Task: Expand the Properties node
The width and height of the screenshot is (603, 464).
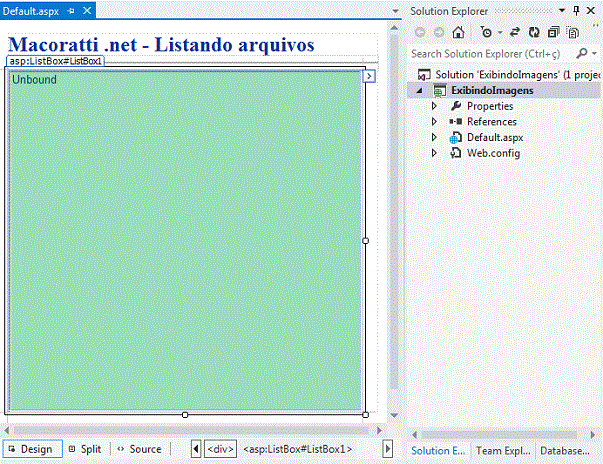Action: click(x=434, y=106)
